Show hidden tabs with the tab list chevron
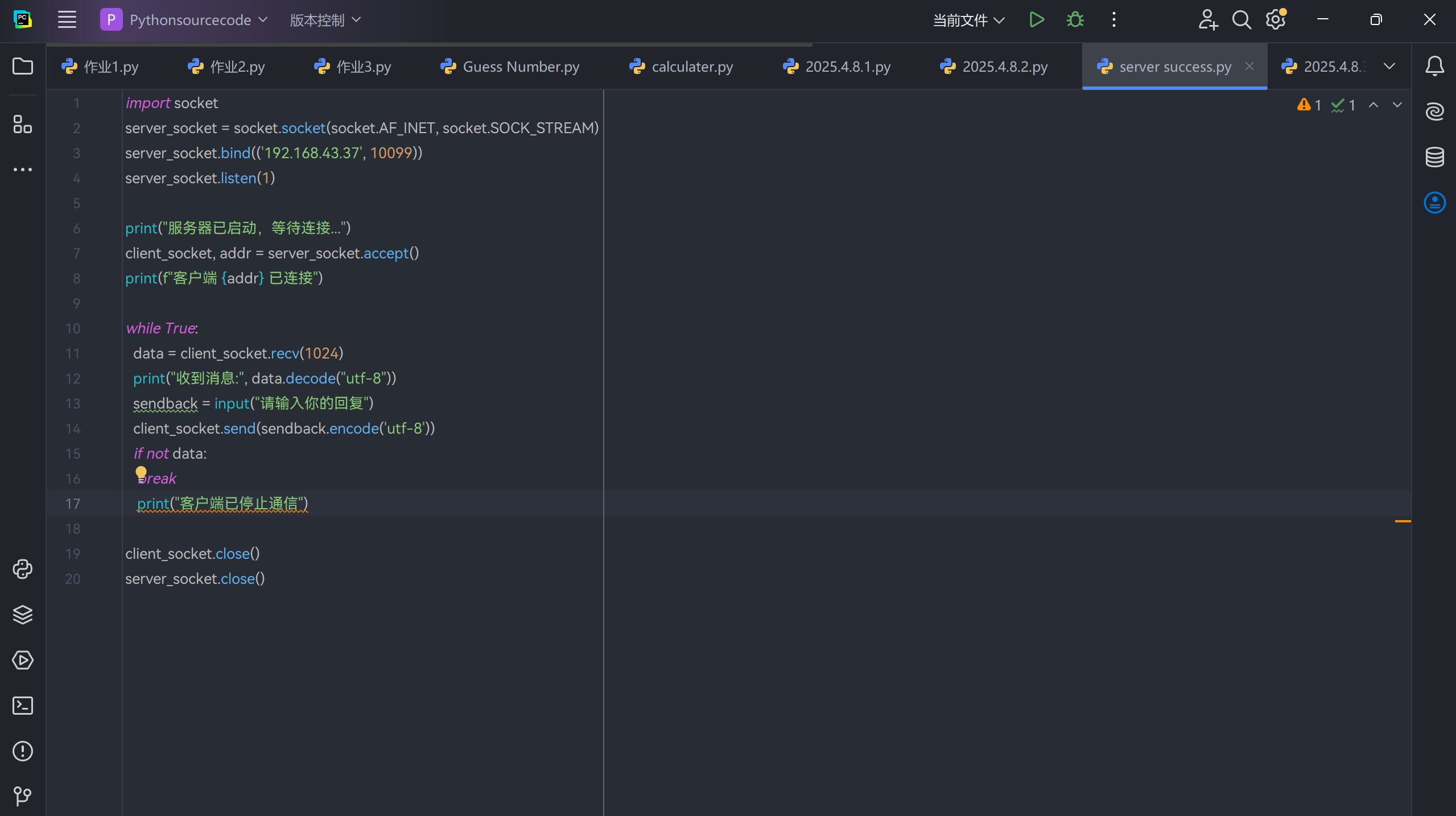Image resolution: width=1456 pixels, height=816 pixels. pyautogui.click(x=1389, y=67)
